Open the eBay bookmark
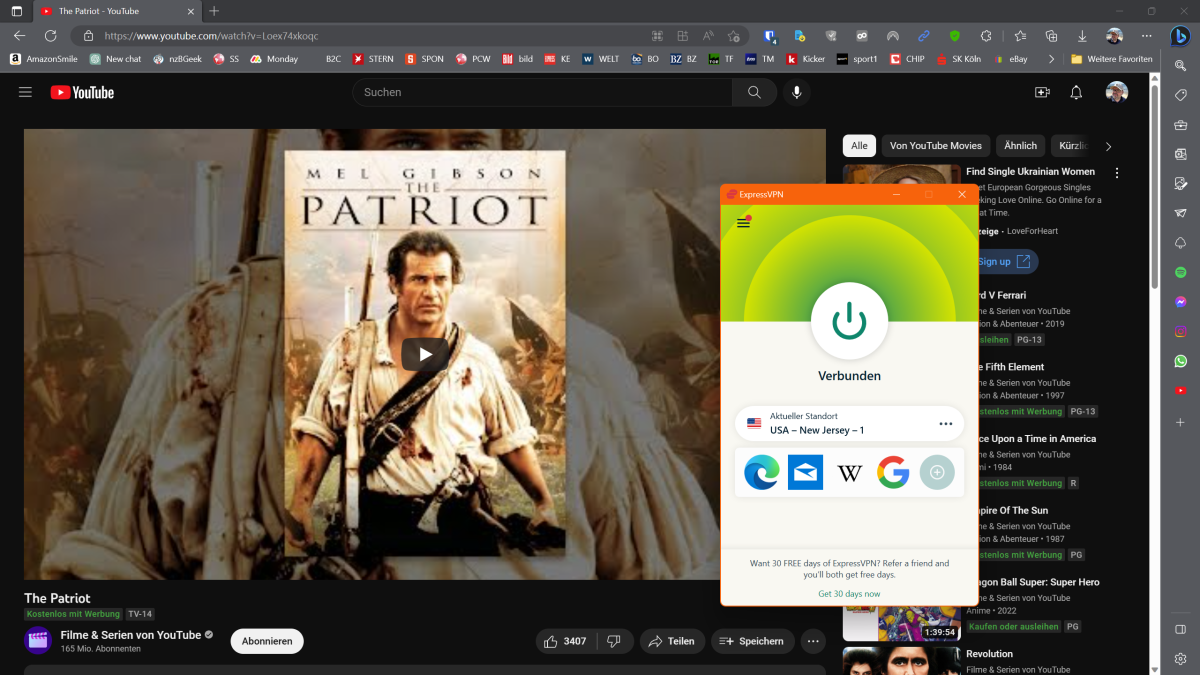 [x=1010, y=59]
